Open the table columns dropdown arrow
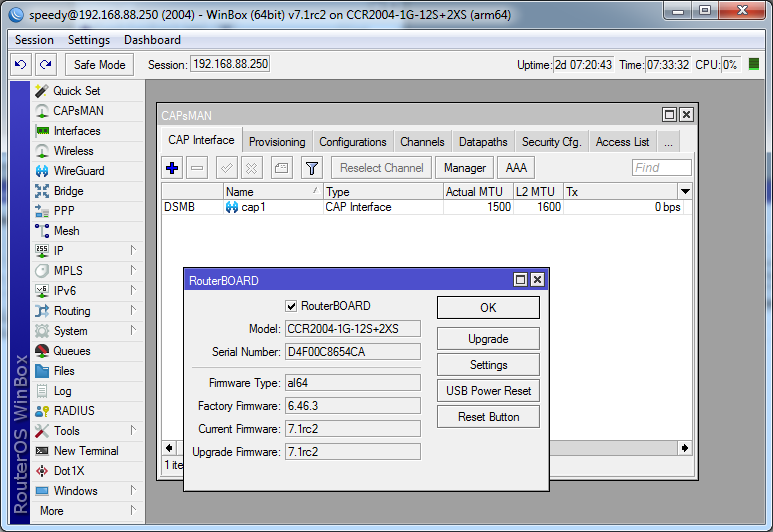This screenshot has height=532, width=773. tap(685, 191)
